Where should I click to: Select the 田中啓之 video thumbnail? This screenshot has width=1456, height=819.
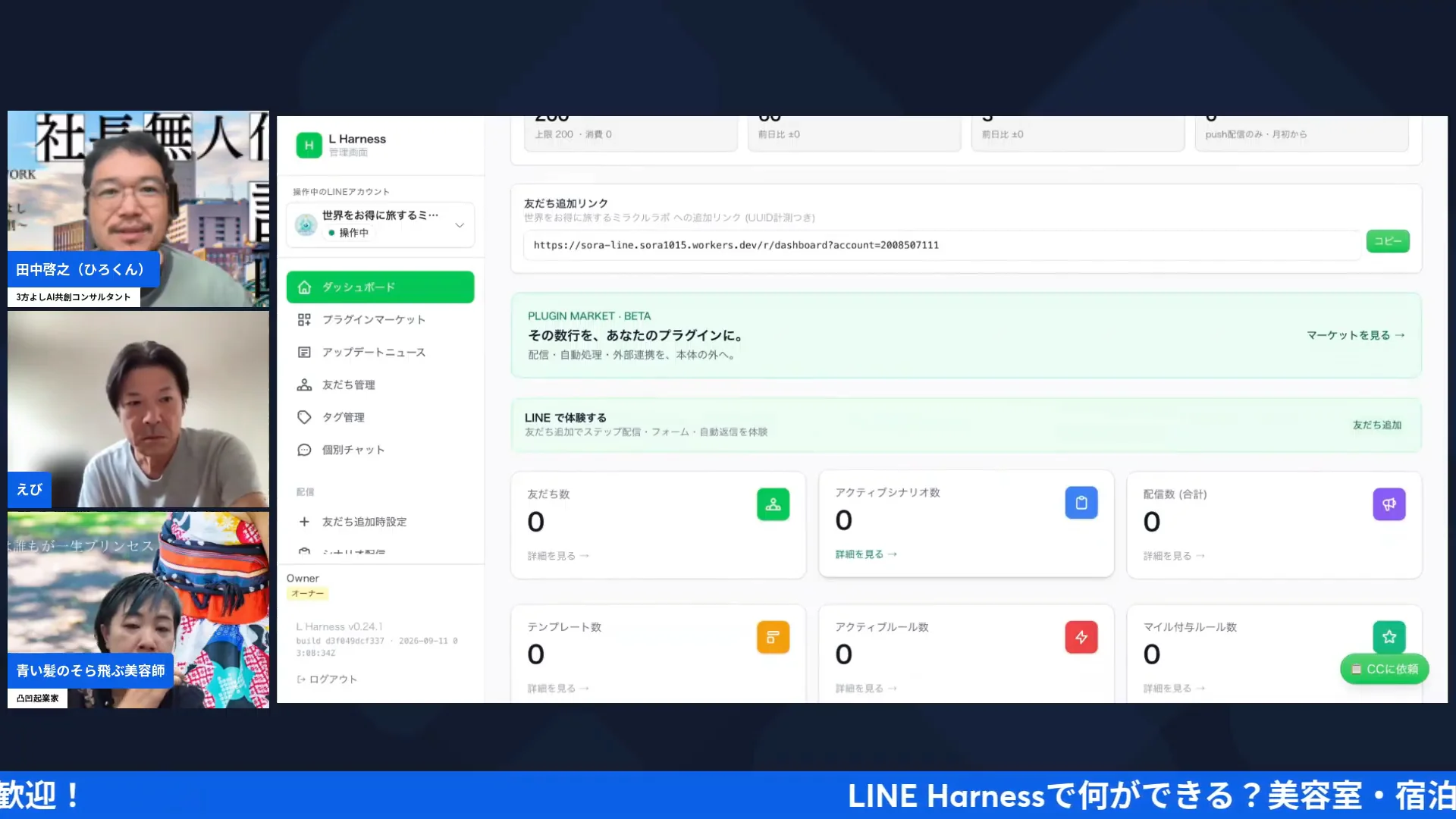pyautogui.click(x=138, y=209)
